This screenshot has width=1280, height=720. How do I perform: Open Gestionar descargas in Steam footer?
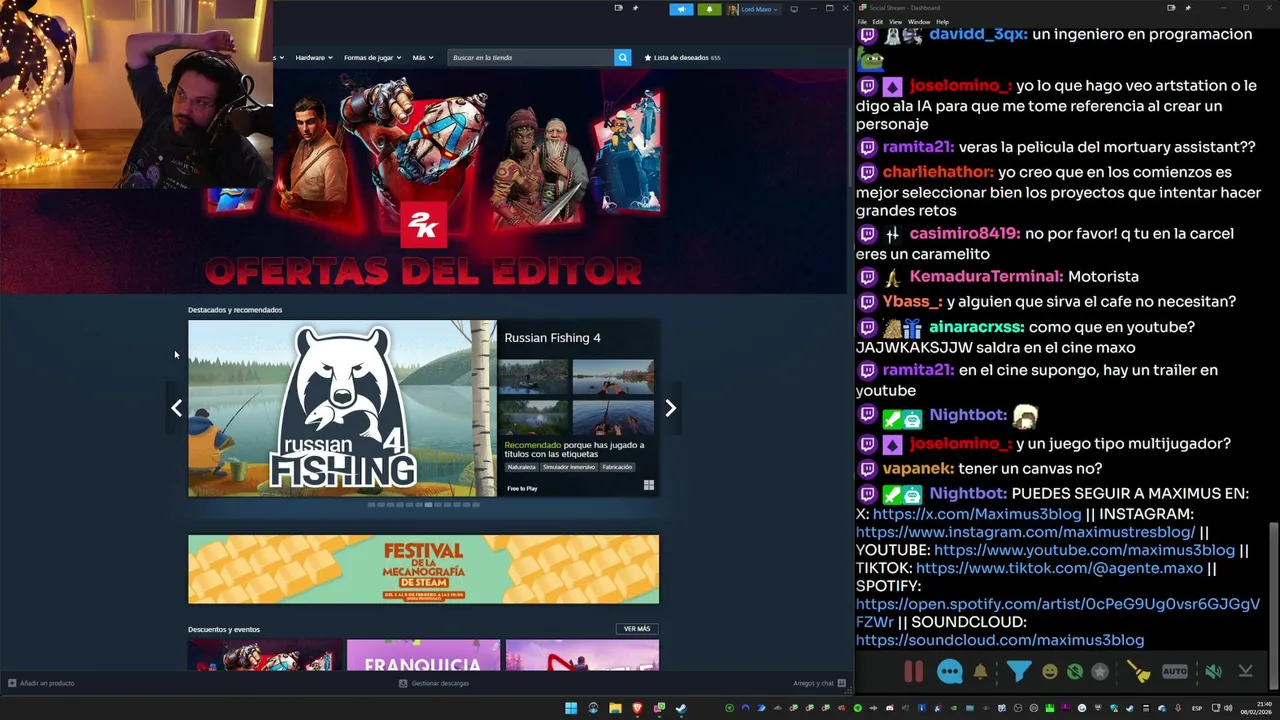(x=433, y=683)
